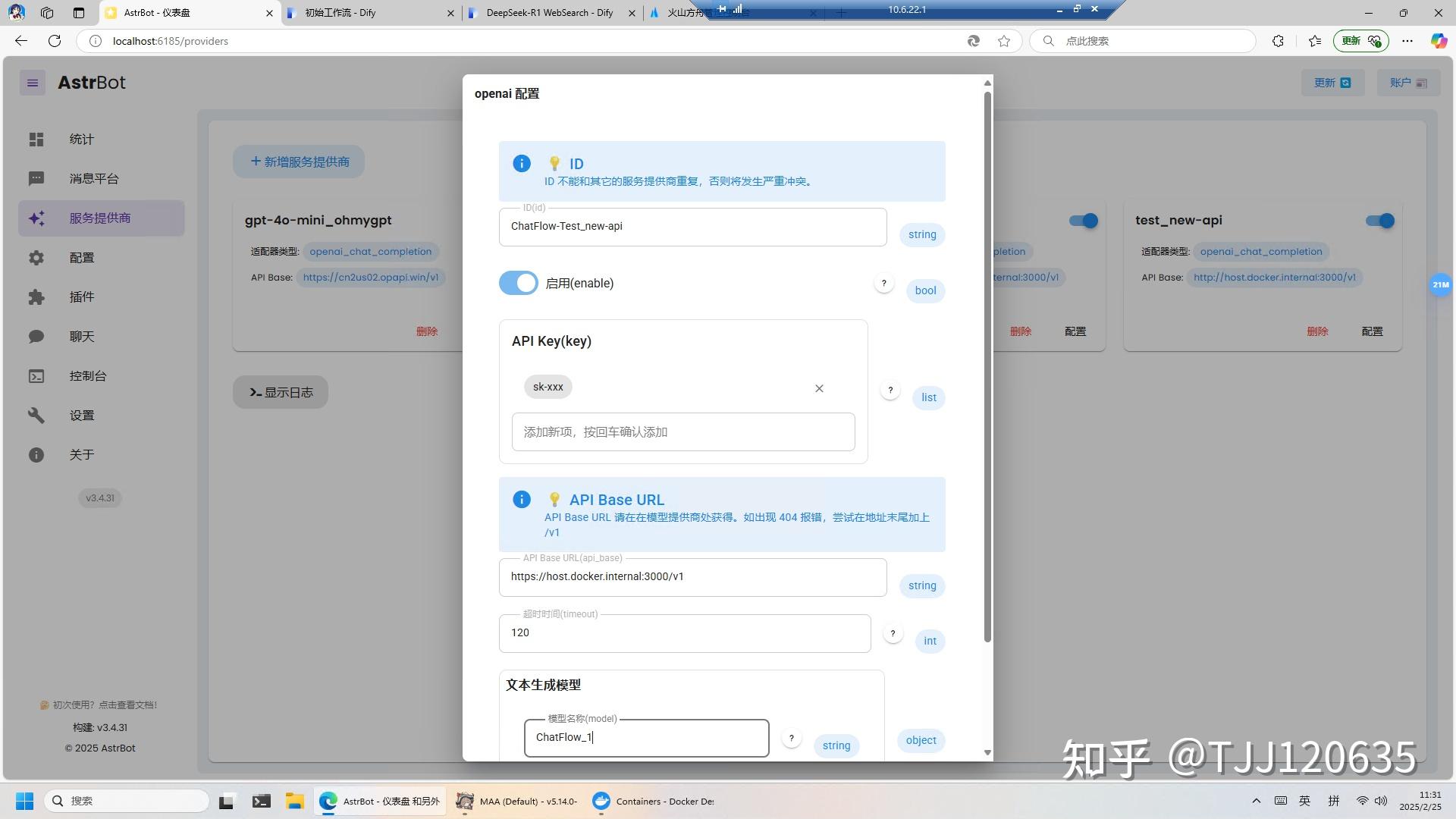Open the 统计 statistics section in sidebar
Viewport: 1456px width, 819px height.
tap(81, 140)
